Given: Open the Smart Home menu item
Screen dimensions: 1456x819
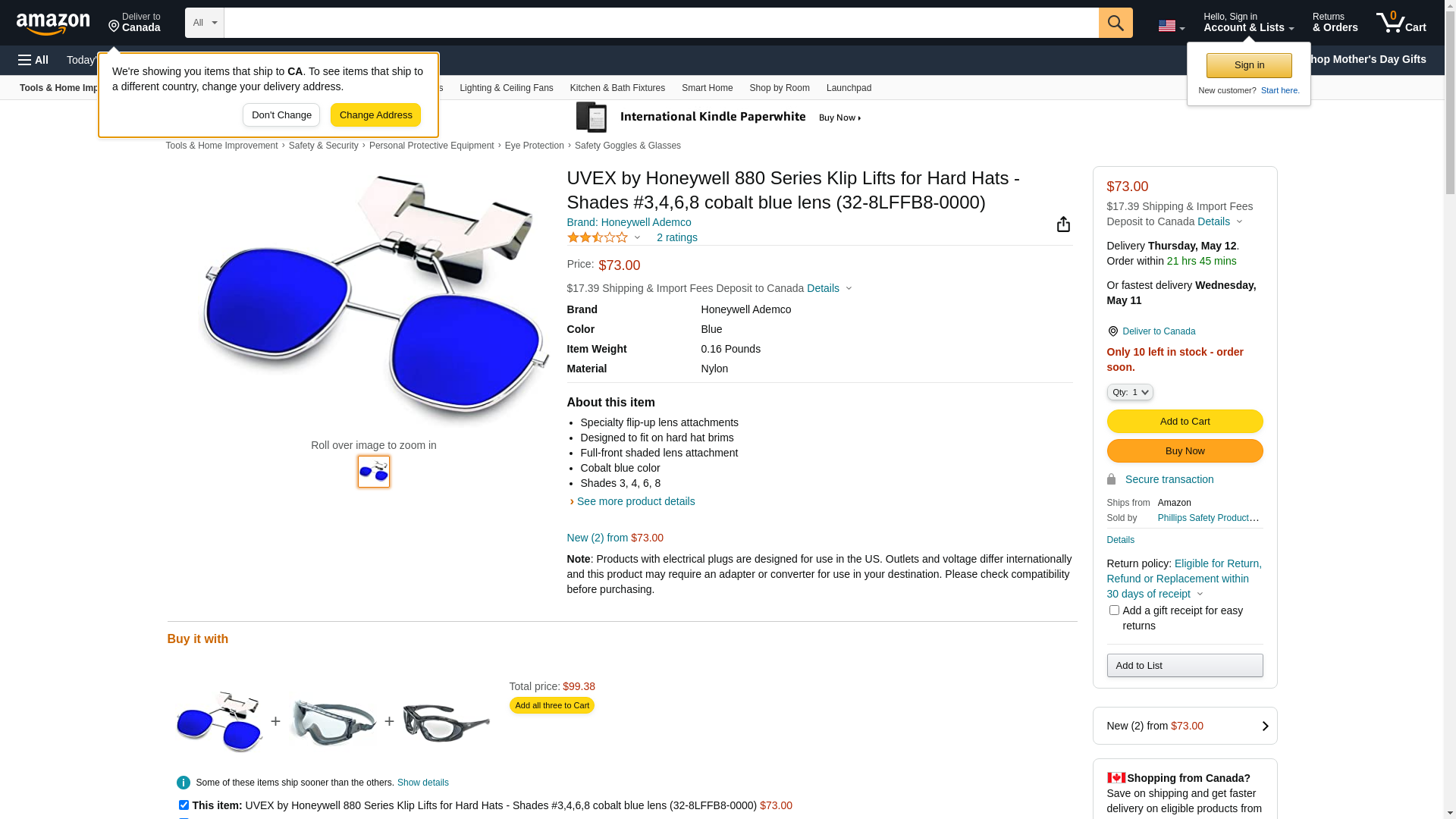Looking at the screenshot, I should point(707,88).
